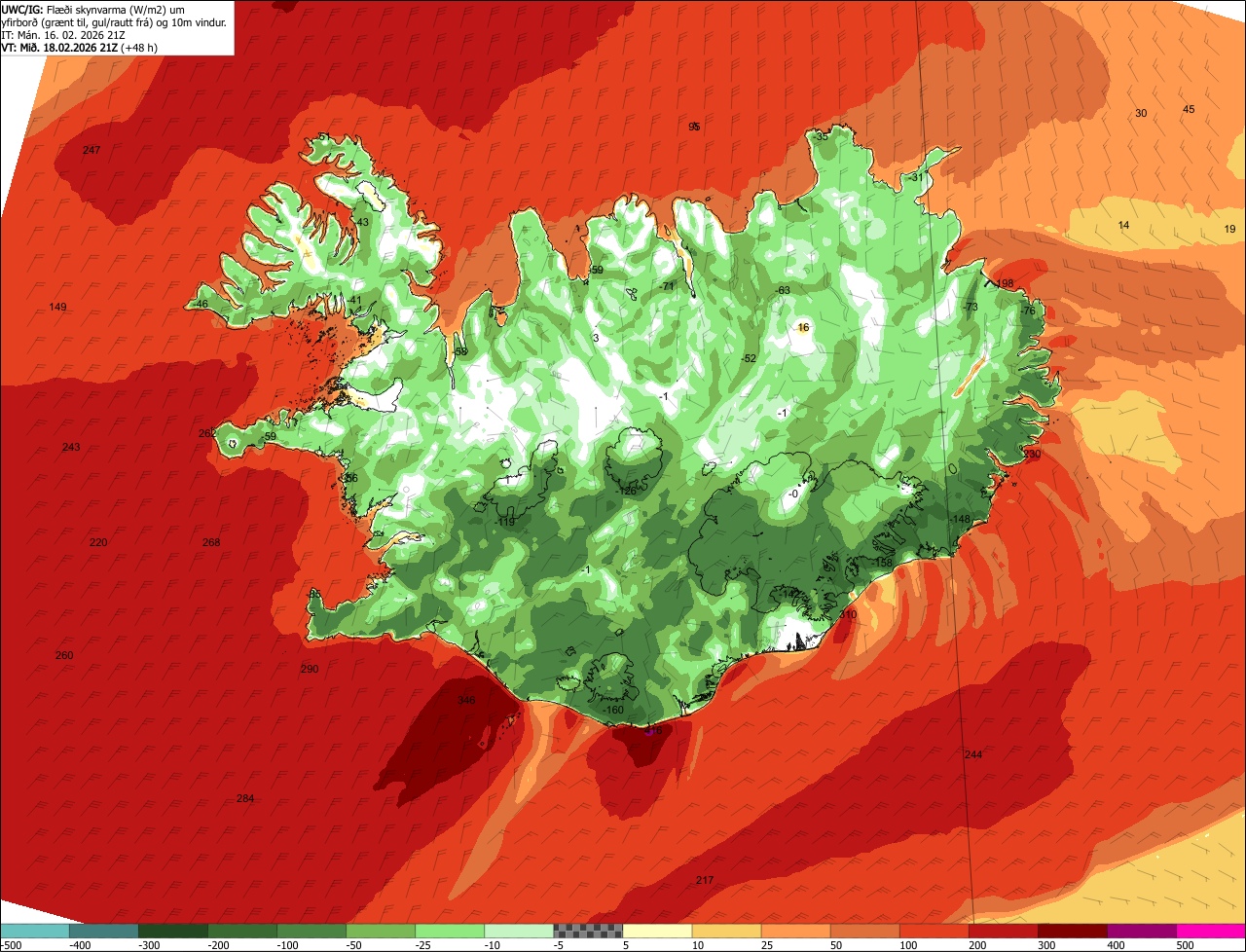Image resolution: width=1246 pixels, height=952 pixels.
Task: Click the '45' value in the northeast corner
Action: pos(1189,109)
